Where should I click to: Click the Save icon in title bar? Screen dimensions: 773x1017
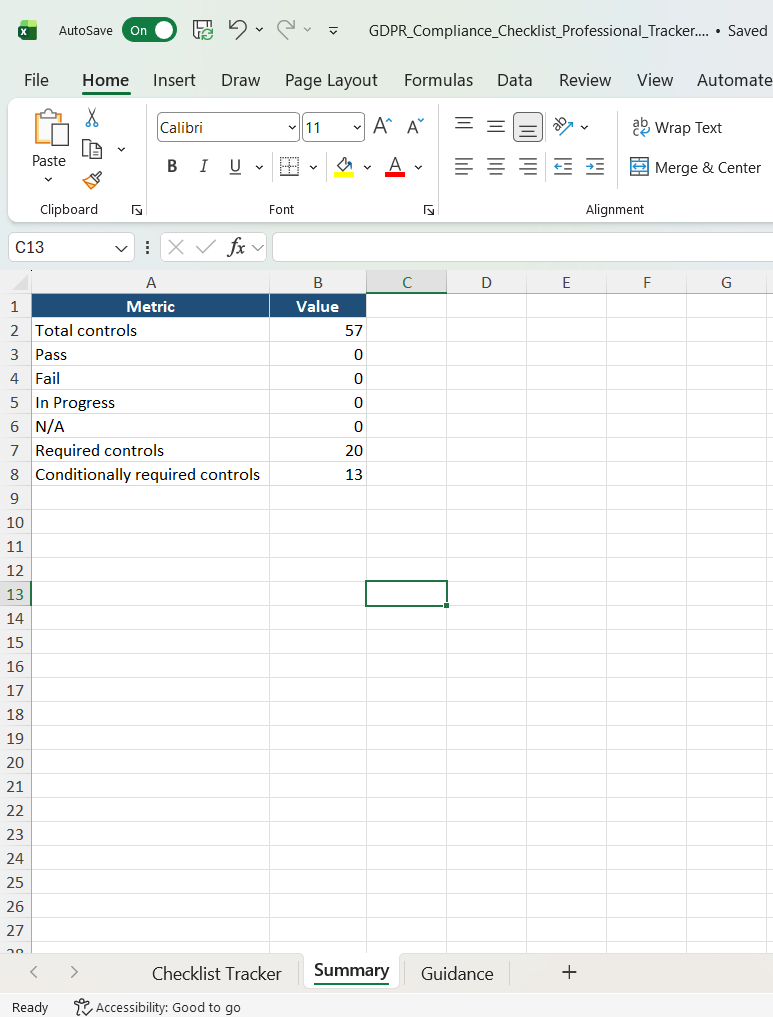[x=203, y=30]
